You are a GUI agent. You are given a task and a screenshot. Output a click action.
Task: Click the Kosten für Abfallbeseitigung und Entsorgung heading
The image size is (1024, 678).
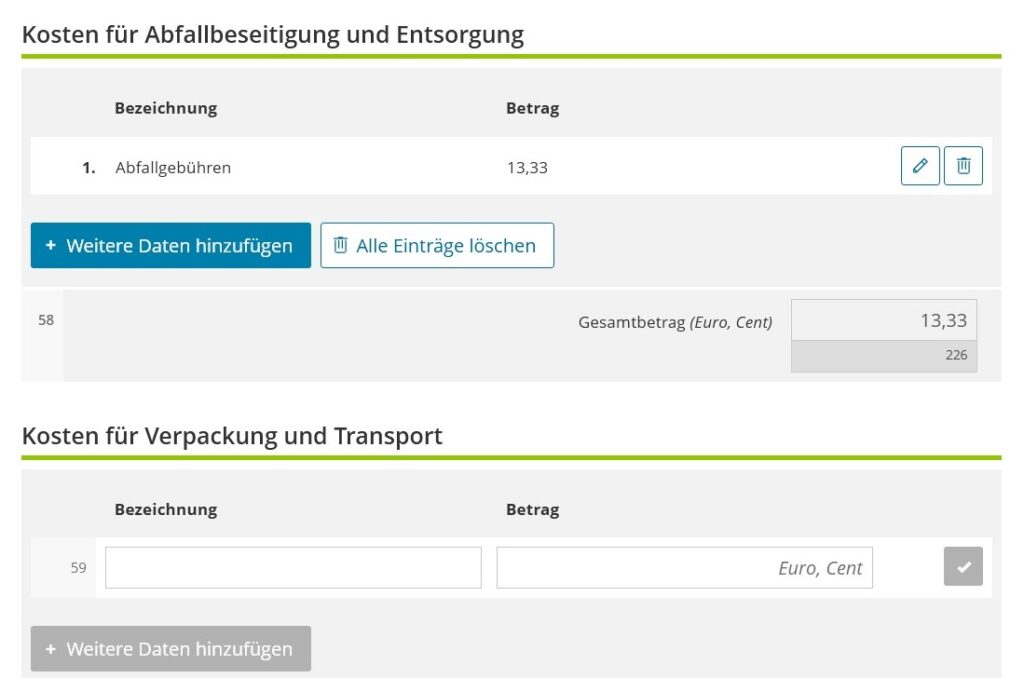(x=273, y=35)
